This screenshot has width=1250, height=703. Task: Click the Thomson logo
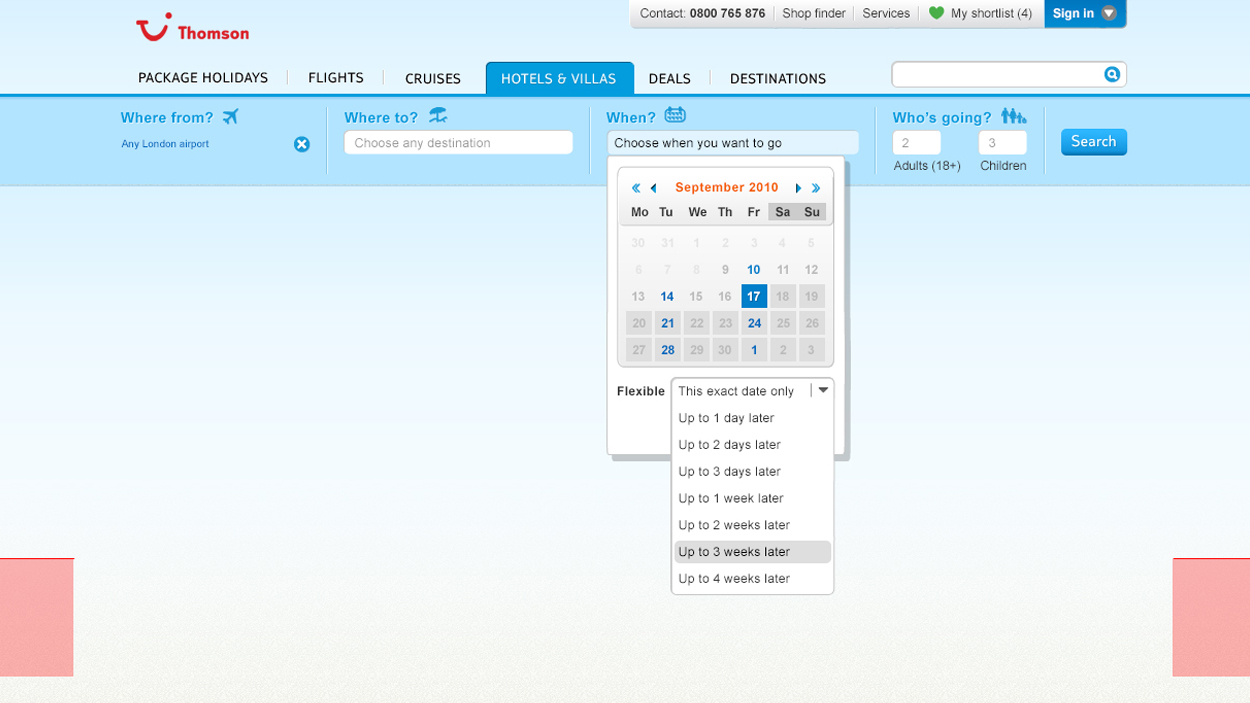pos(192,29)
